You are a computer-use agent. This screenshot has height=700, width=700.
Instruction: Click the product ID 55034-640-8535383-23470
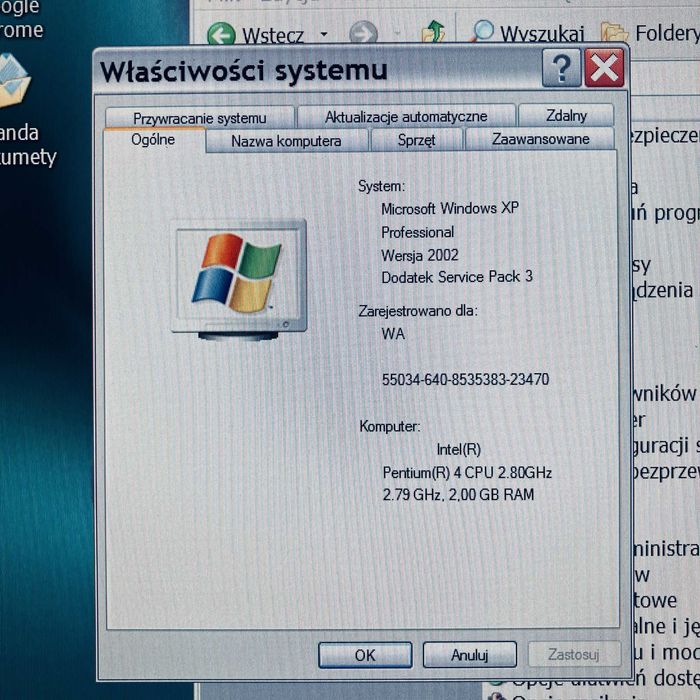(465, 379)
